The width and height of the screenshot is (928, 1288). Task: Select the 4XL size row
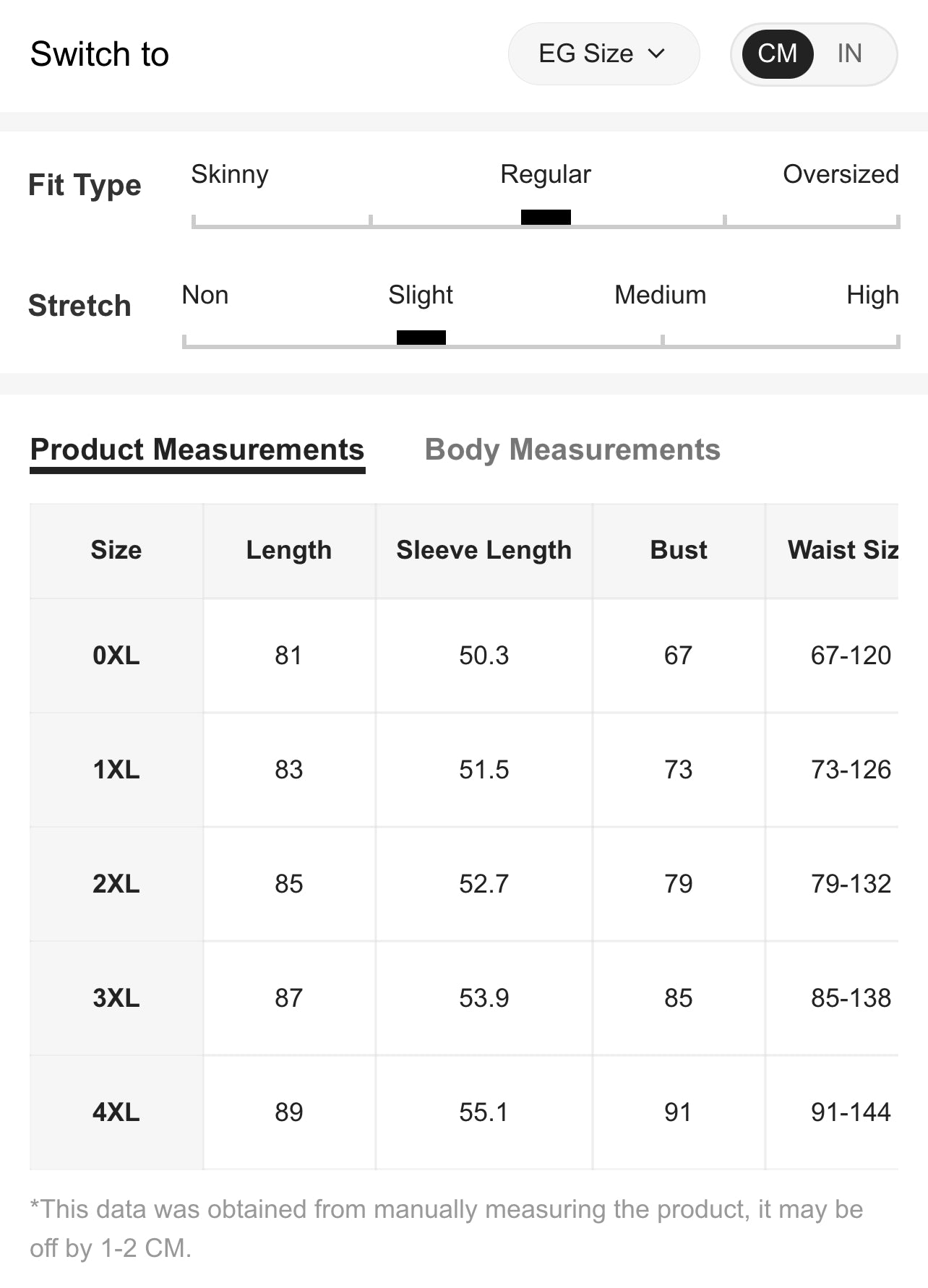(116, 1112)
